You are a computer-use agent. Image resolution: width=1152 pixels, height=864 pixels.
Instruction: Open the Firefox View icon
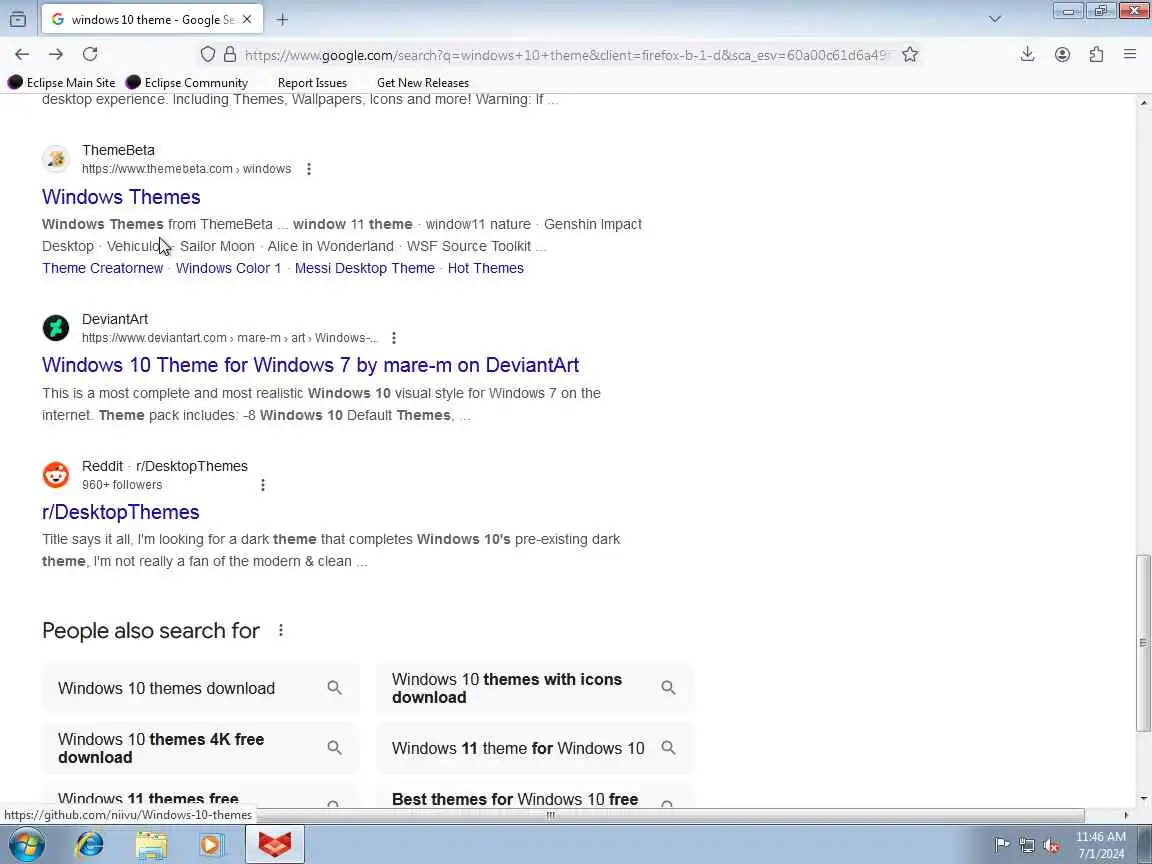pos(18,20)
